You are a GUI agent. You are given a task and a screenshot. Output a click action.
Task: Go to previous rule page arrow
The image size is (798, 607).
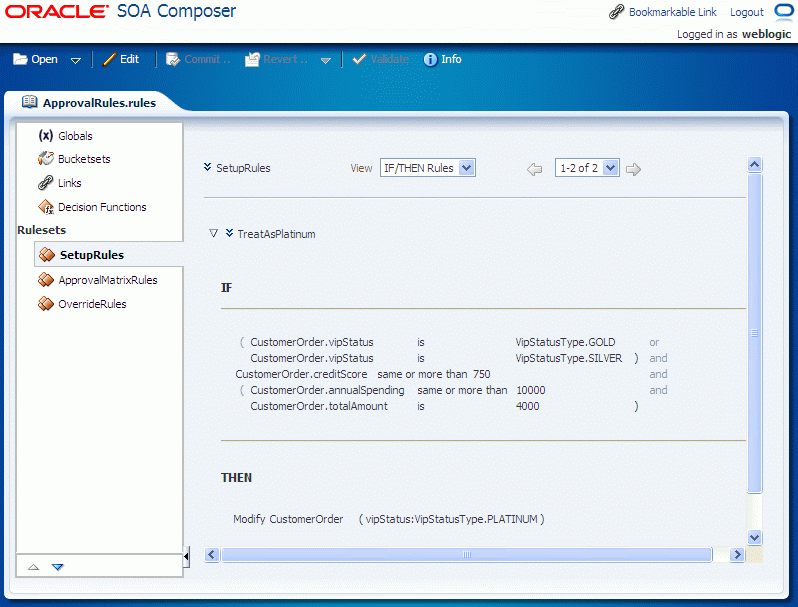(534, 169)
